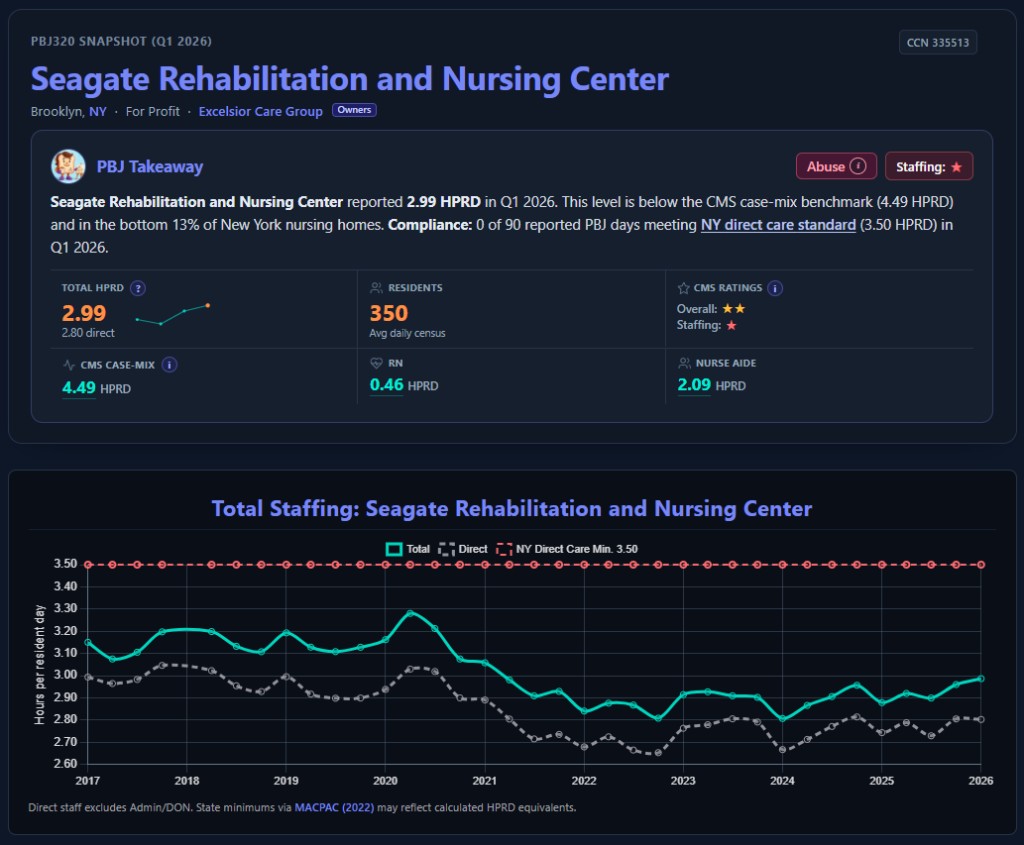Click the Nurse Aide person icon
Screen dimensions: 1024x845
pyautogui.click(x=684, y=363)
